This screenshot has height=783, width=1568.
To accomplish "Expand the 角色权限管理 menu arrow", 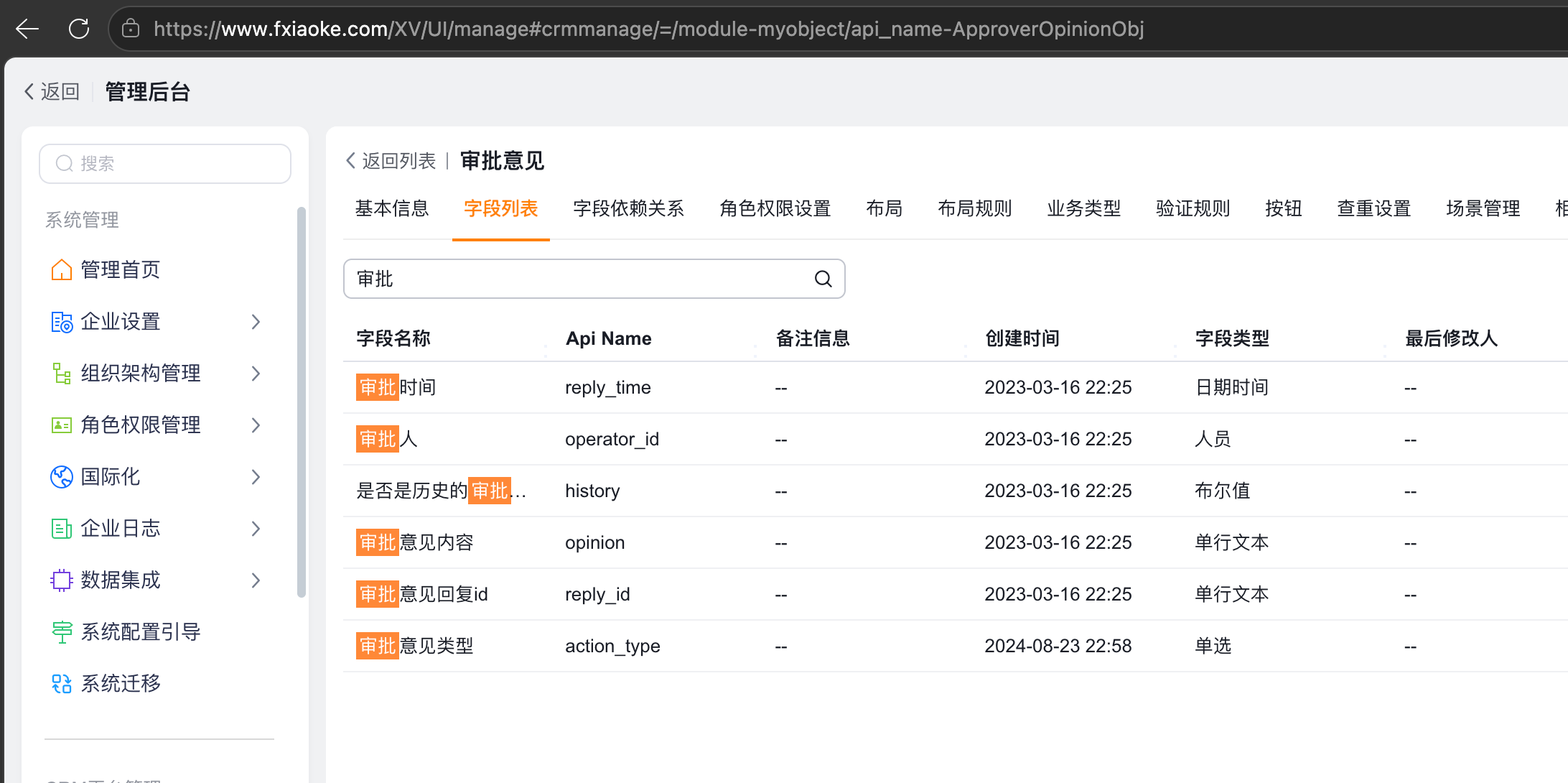I will click(x=256, y=425).
